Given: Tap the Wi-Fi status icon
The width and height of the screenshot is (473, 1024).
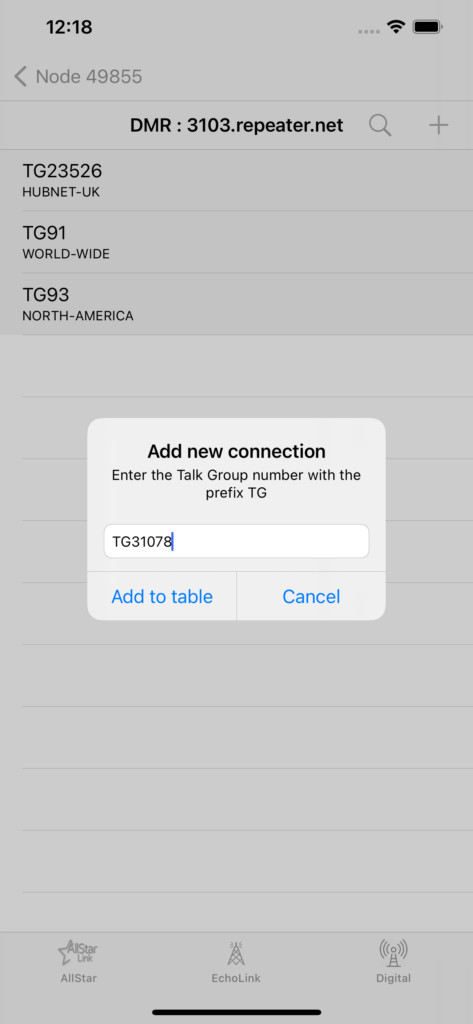Looking at the screenshot, I should (395, 27).
